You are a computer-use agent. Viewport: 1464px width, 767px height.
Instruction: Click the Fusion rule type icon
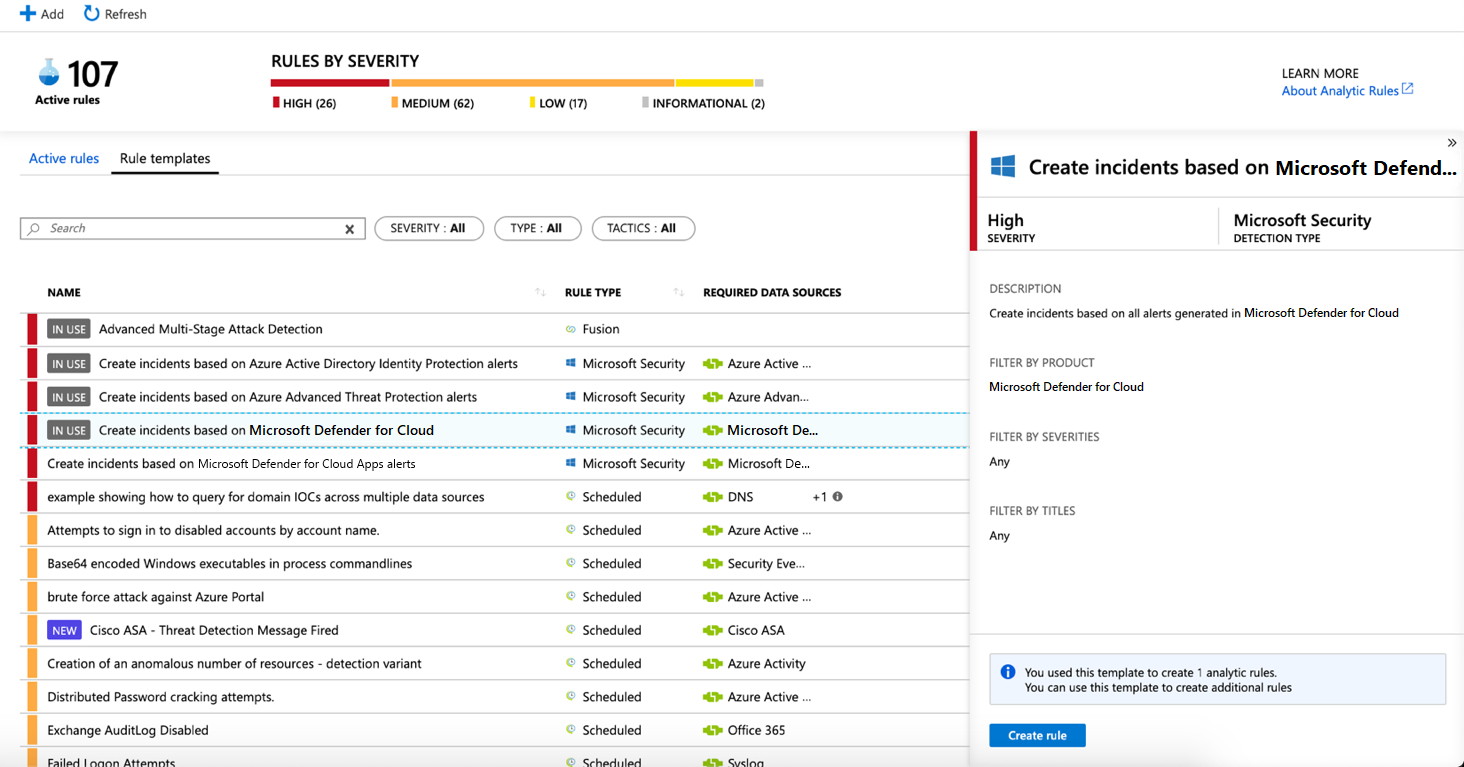[x=571, y=329]
